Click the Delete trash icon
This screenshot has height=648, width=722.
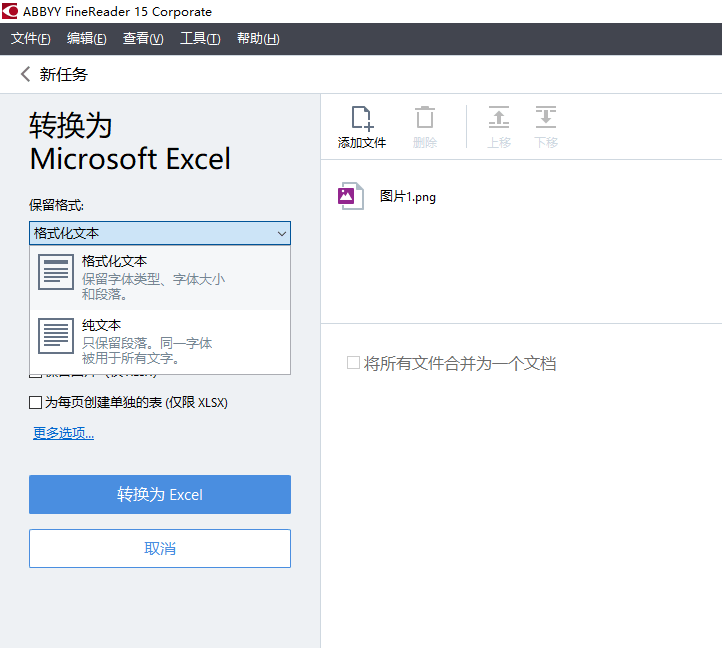click(x=425, y=118)
